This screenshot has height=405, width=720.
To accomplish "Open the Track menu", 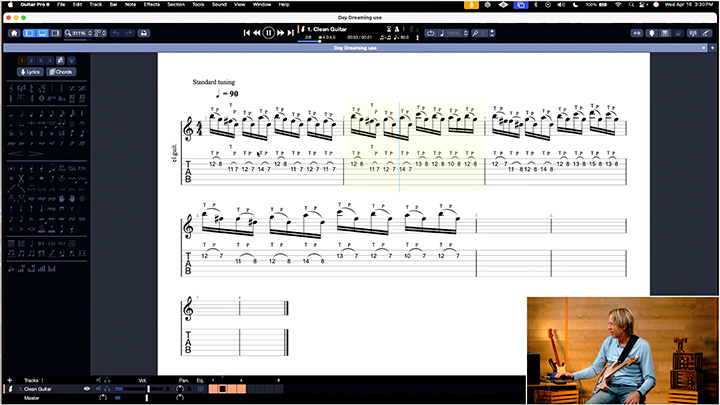I will tap(96, 4).
